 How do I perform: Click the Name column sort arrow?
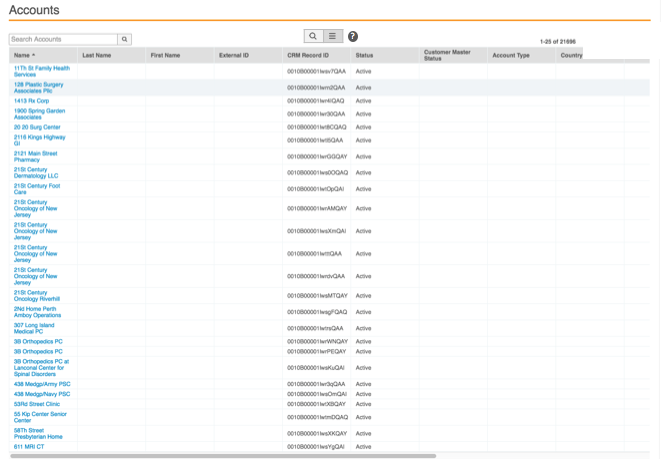point(34,55)
